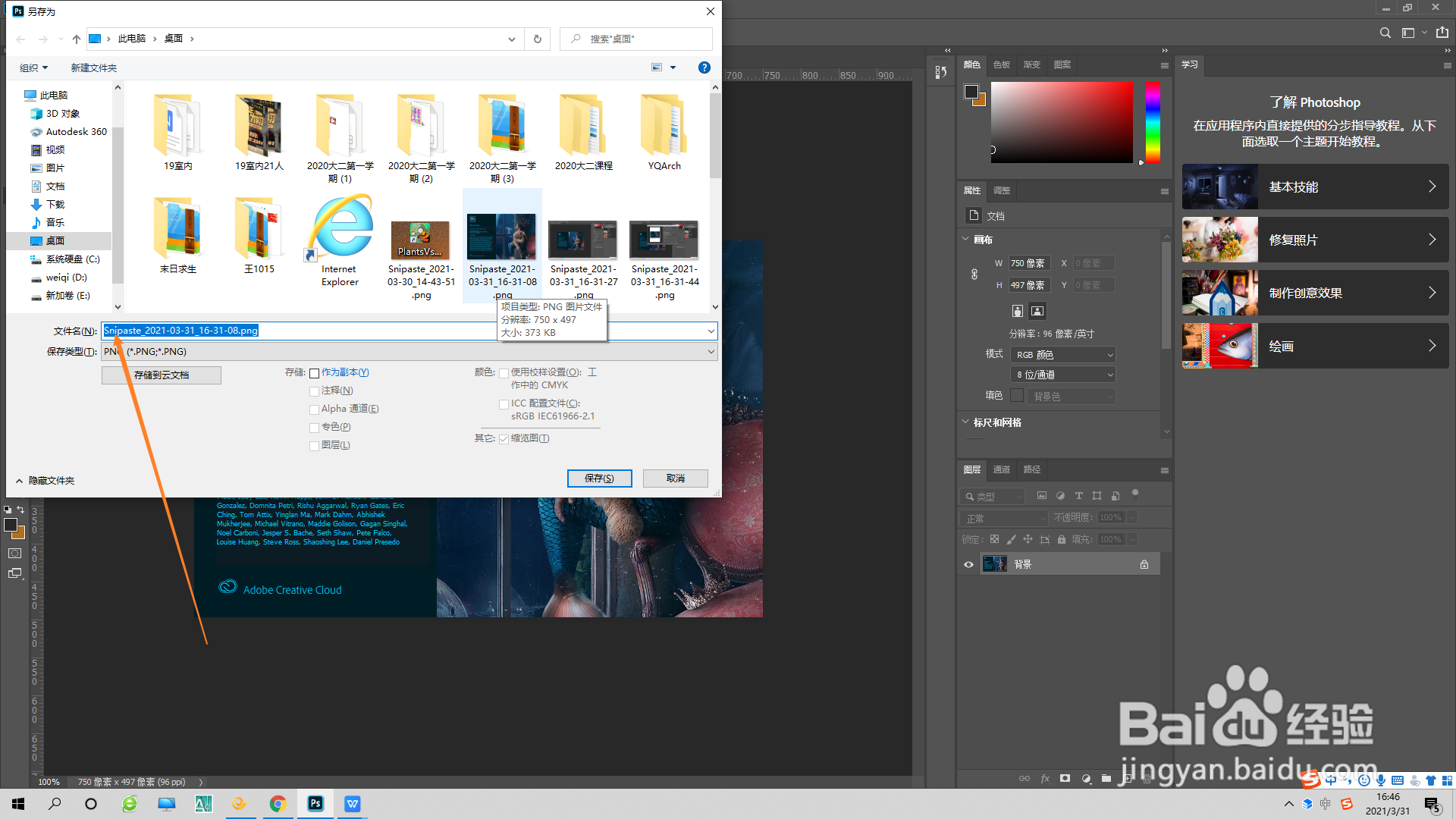Screen dimensions: 1456x819
Task: Switch to the 通道 tab
Action: pos(1002,469)
